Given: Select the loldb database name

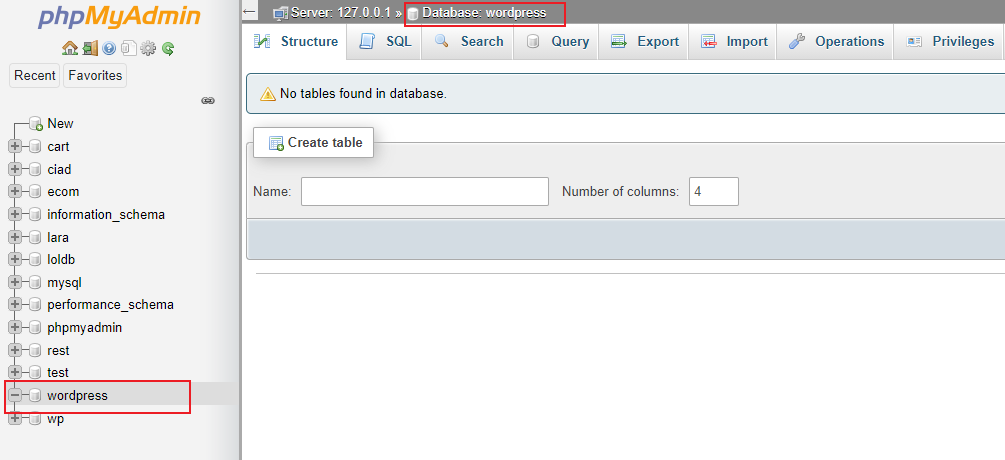Looking at the screenshot, I should tap(62, 259).
